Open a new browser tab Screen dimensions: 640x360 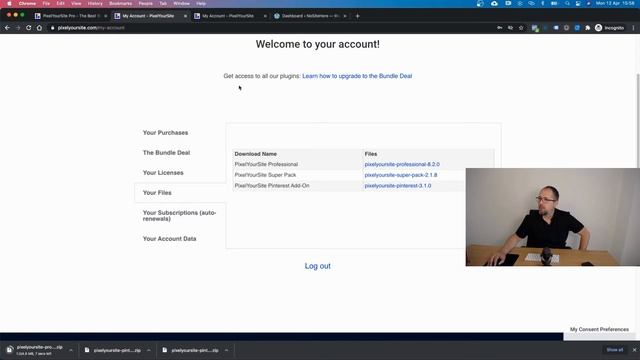358,16
